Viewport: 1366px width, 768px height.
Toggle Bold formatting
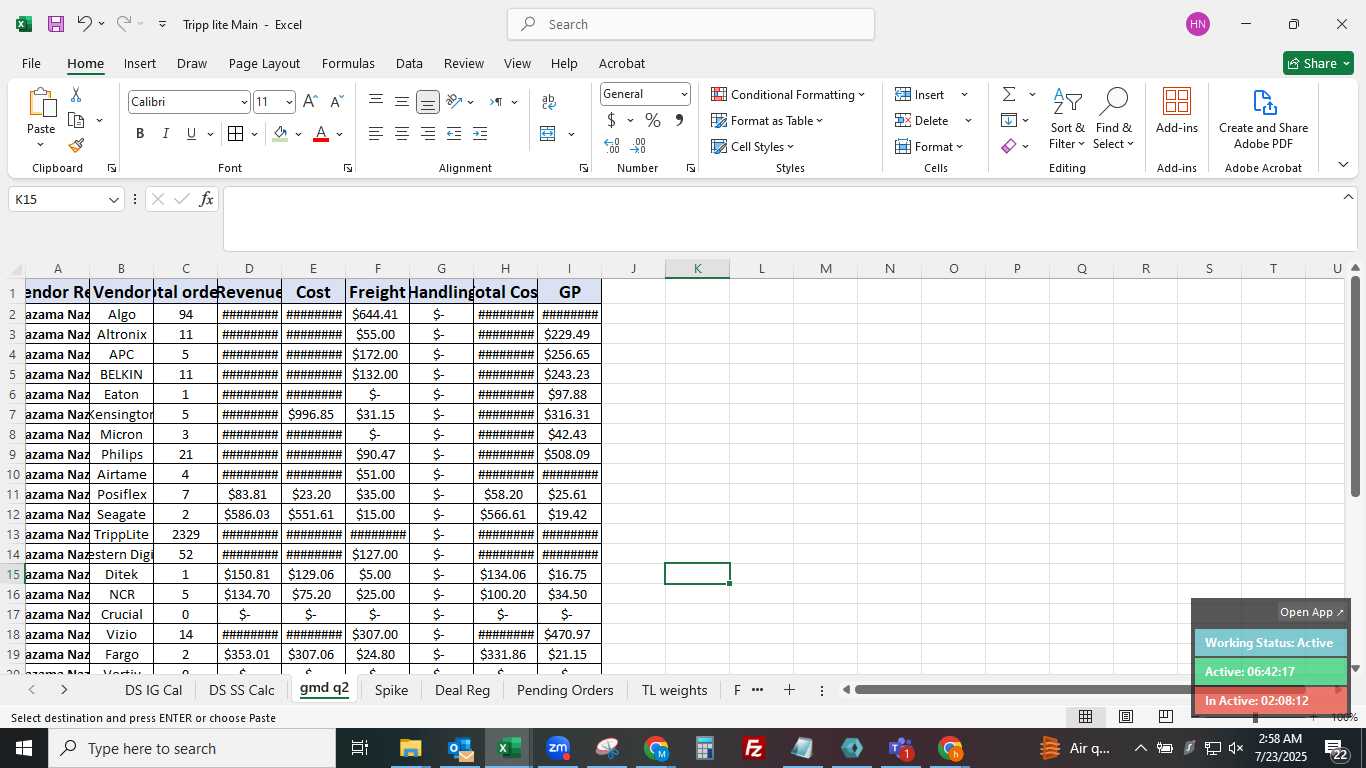[x=140, y=134]
